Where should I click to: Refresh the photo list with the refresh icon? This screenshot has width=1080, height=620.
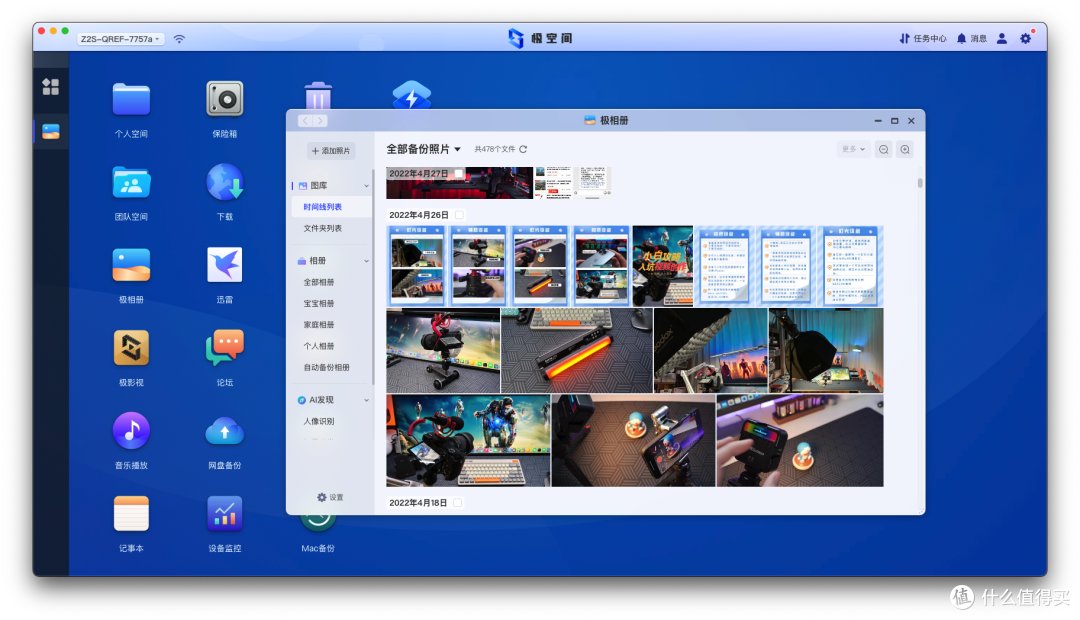click(521, 149)
